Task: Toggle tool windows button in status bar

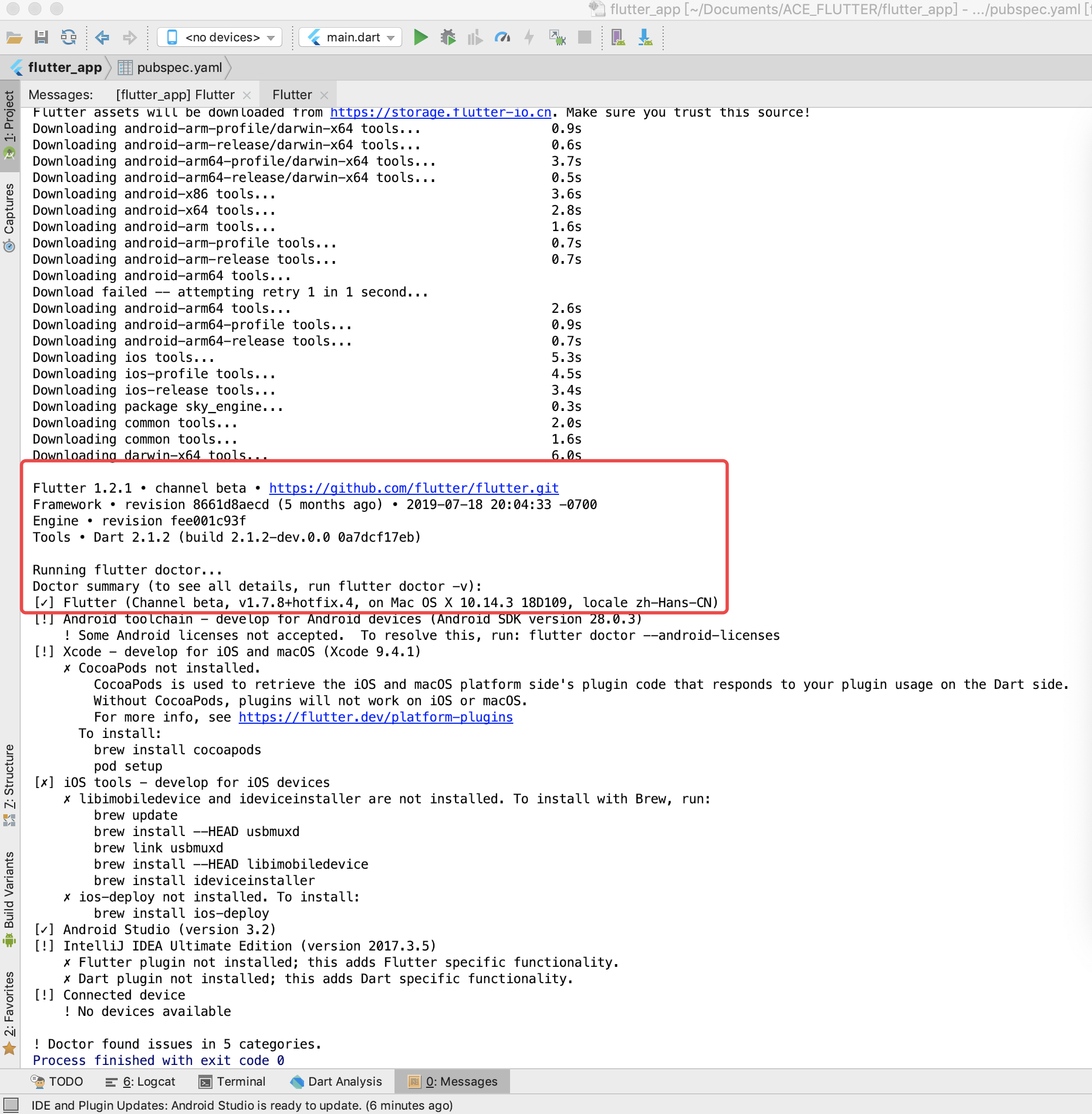Action: (x=11, y=1105)
